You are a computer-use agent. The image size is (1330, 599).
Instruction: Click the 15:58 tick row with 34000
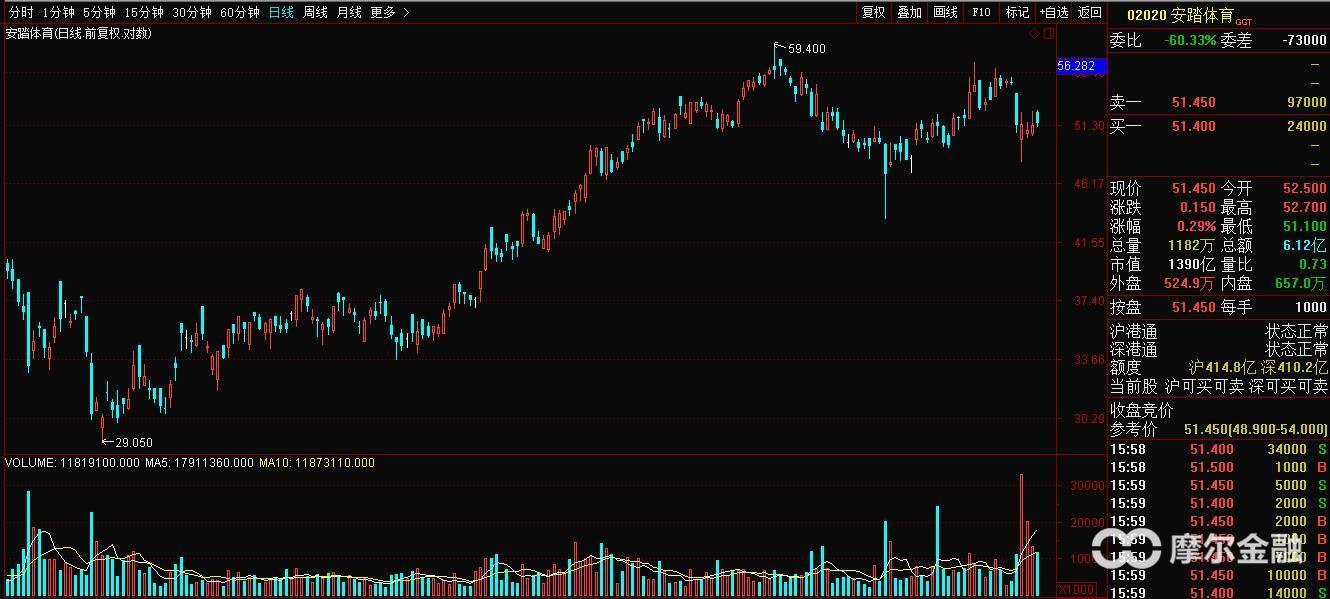[x=1219, y=449]
